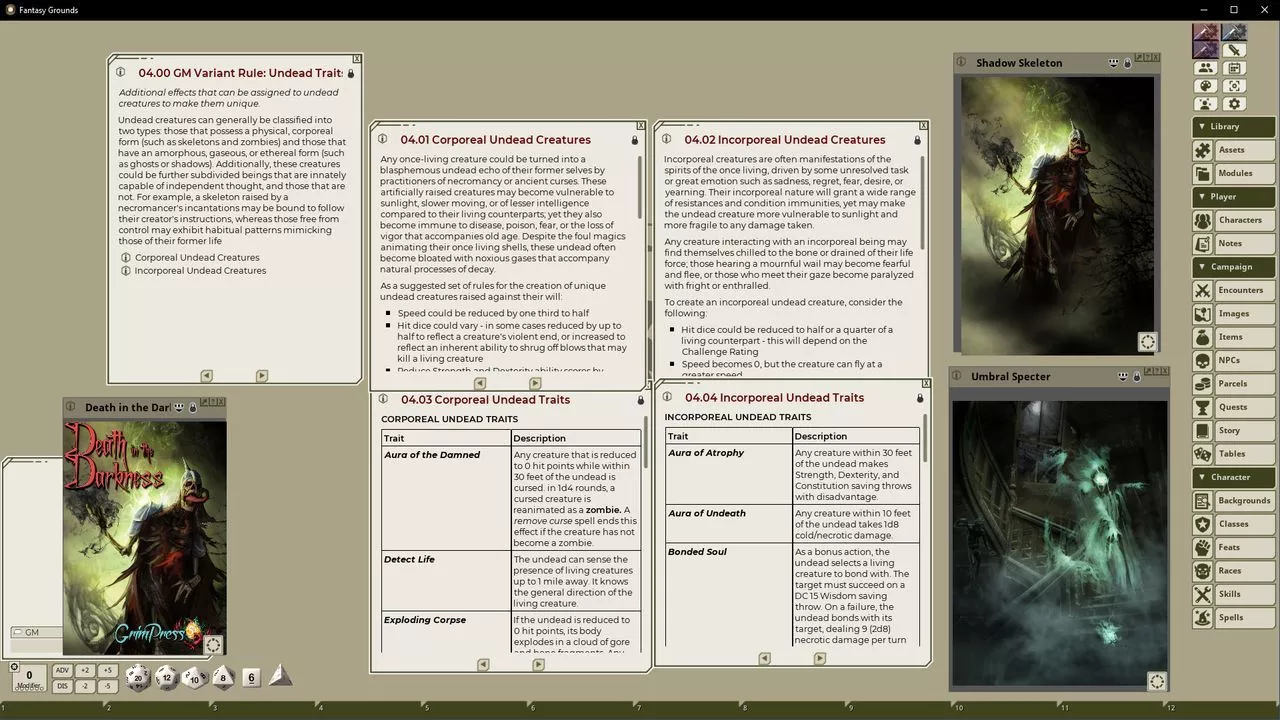Toggle lock on Shadow Skeleton image

click(1128, 63)
